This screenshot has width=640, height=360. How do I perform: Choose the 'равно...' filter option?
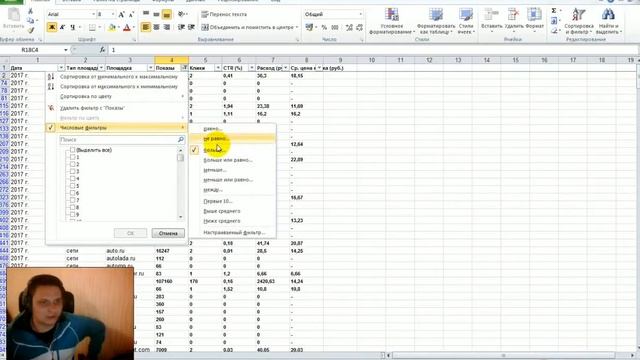[x=233, y=129]
